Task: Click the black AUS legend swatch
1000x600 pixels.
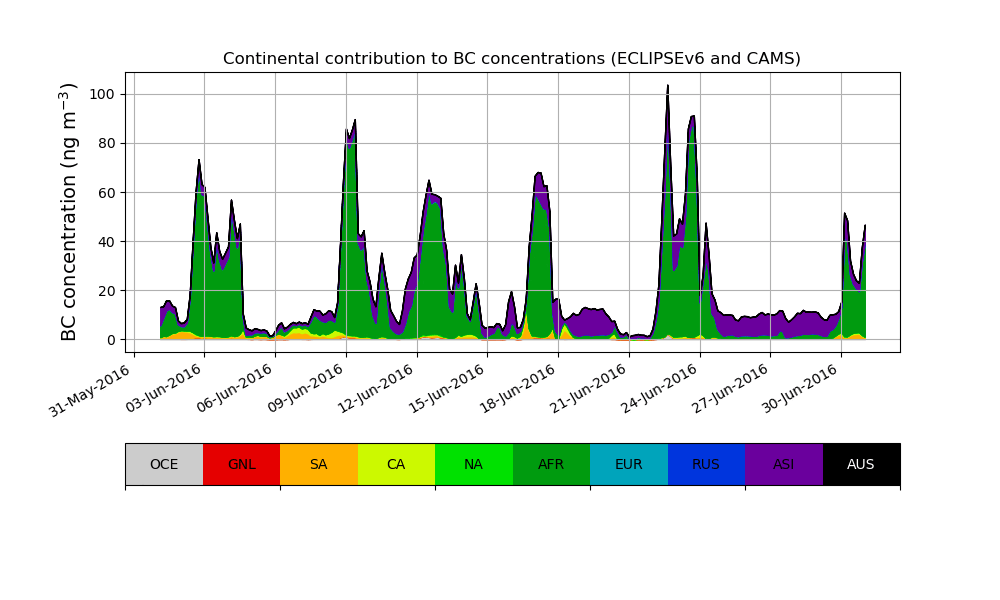Action: (861, 464)
